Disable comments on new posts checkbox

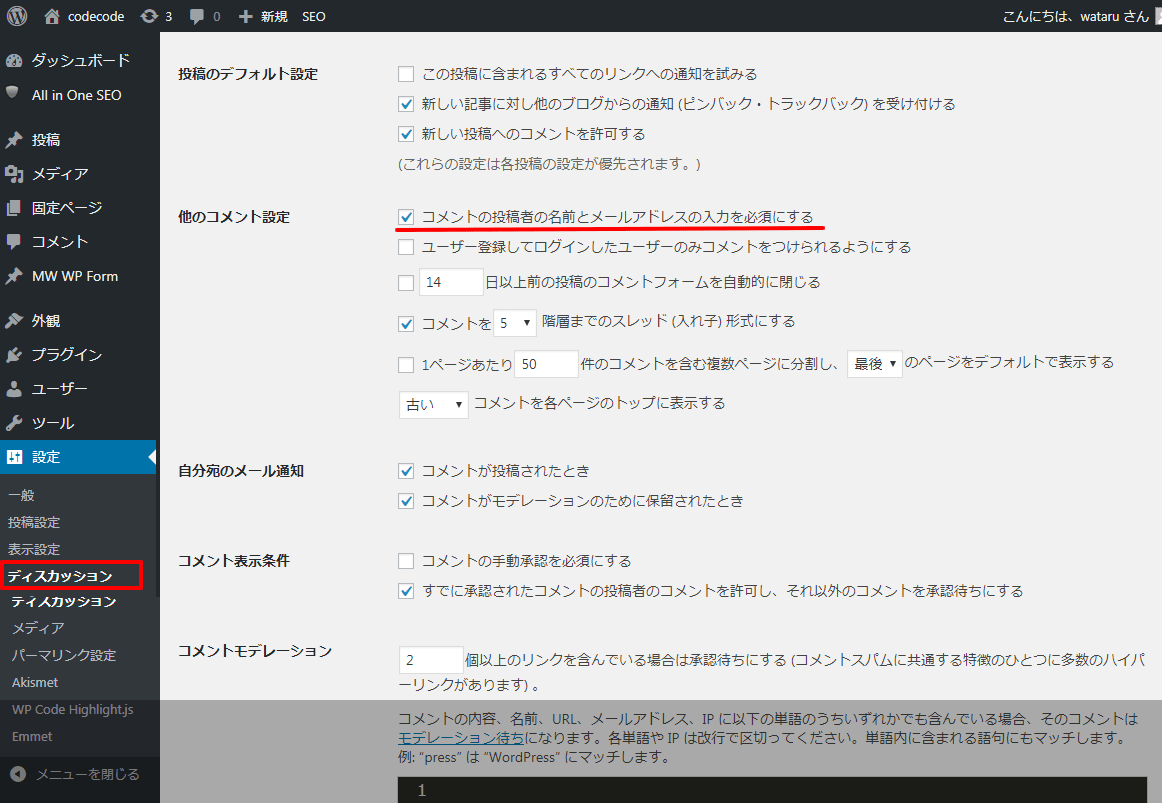point(405,133)
